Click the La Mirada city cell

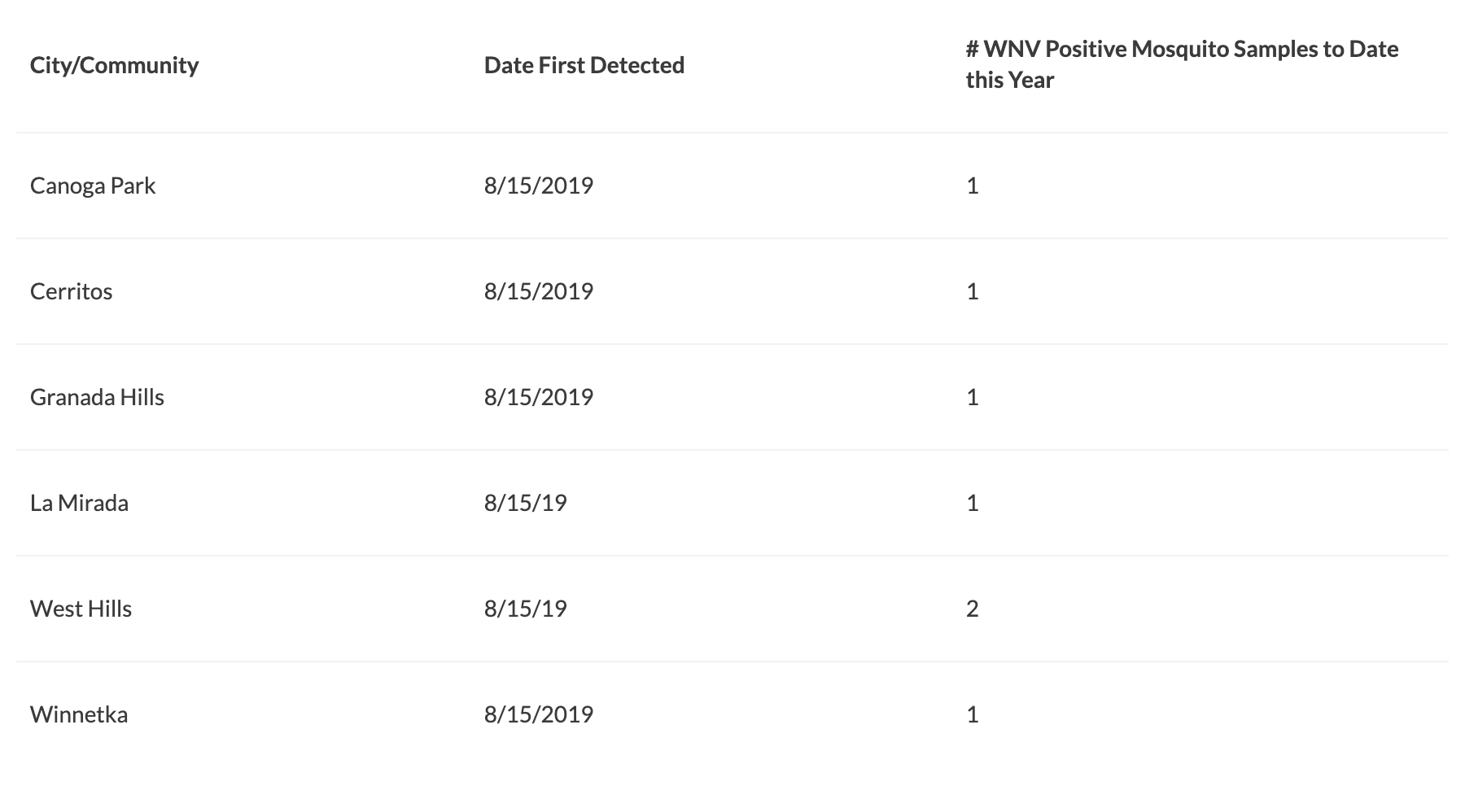click(79, 503)
